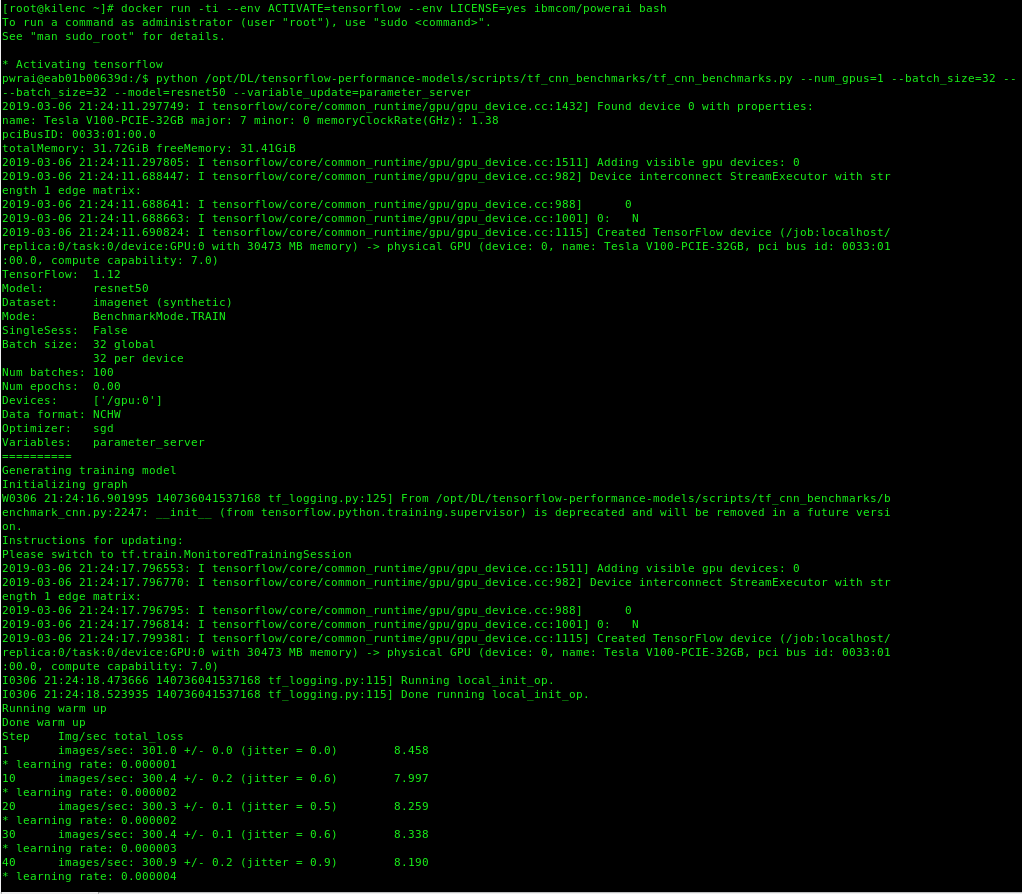Viewport: 1022px width, 894px height.
Task: Click 'learning rate: 0.000001' line
Action: [x=89, y=765]
